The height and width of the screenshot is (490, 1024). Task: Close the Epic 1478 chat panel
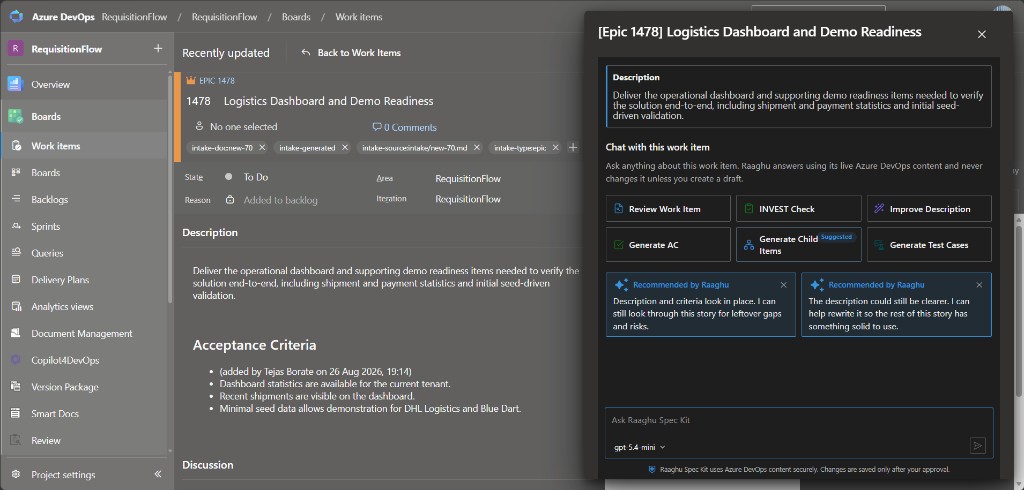pyautogui.click(x=982, y=35)
